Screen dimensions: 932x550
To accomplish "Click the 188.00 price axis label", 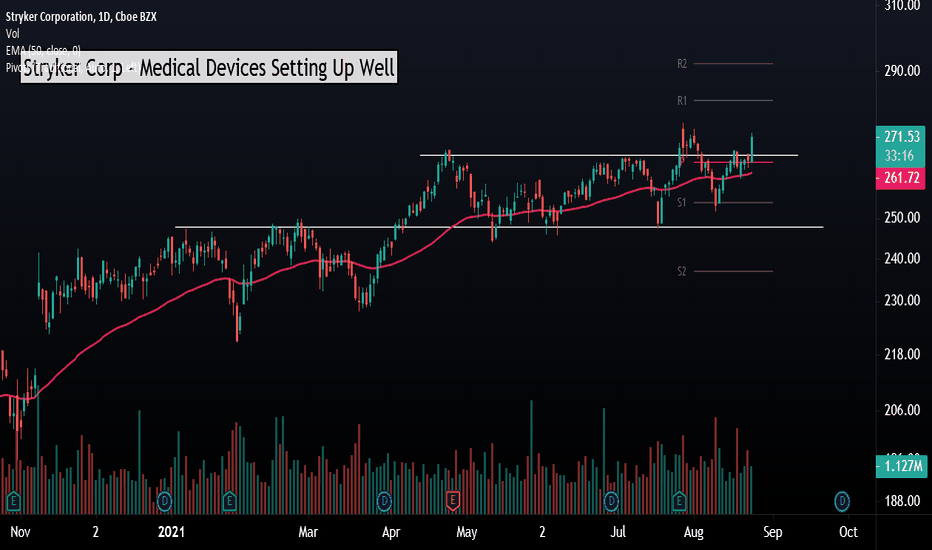I will (902, 501).
